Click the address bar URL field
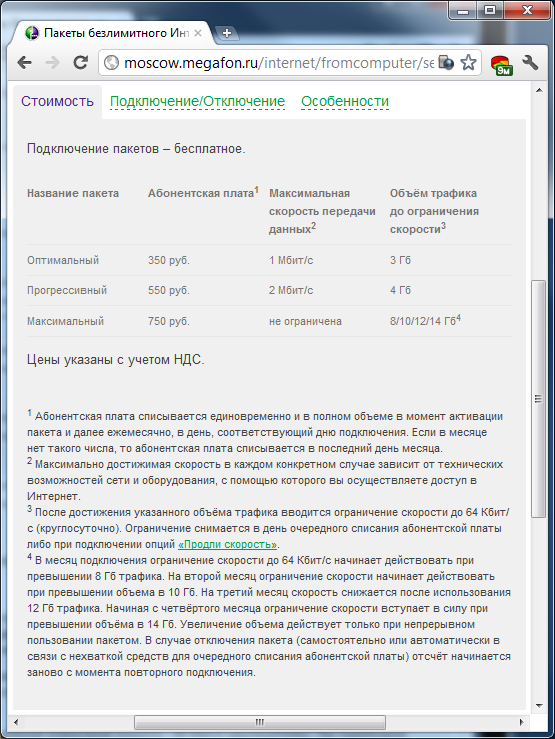The height and width of the screenshot is (739, 555). [x=278, y=63]
